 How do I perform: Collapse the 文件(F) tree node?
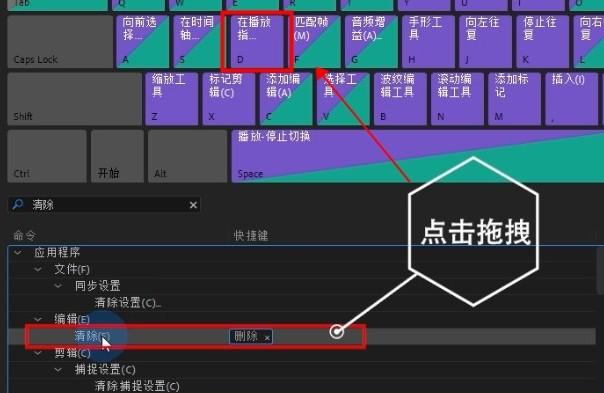[x=38, y=269]
